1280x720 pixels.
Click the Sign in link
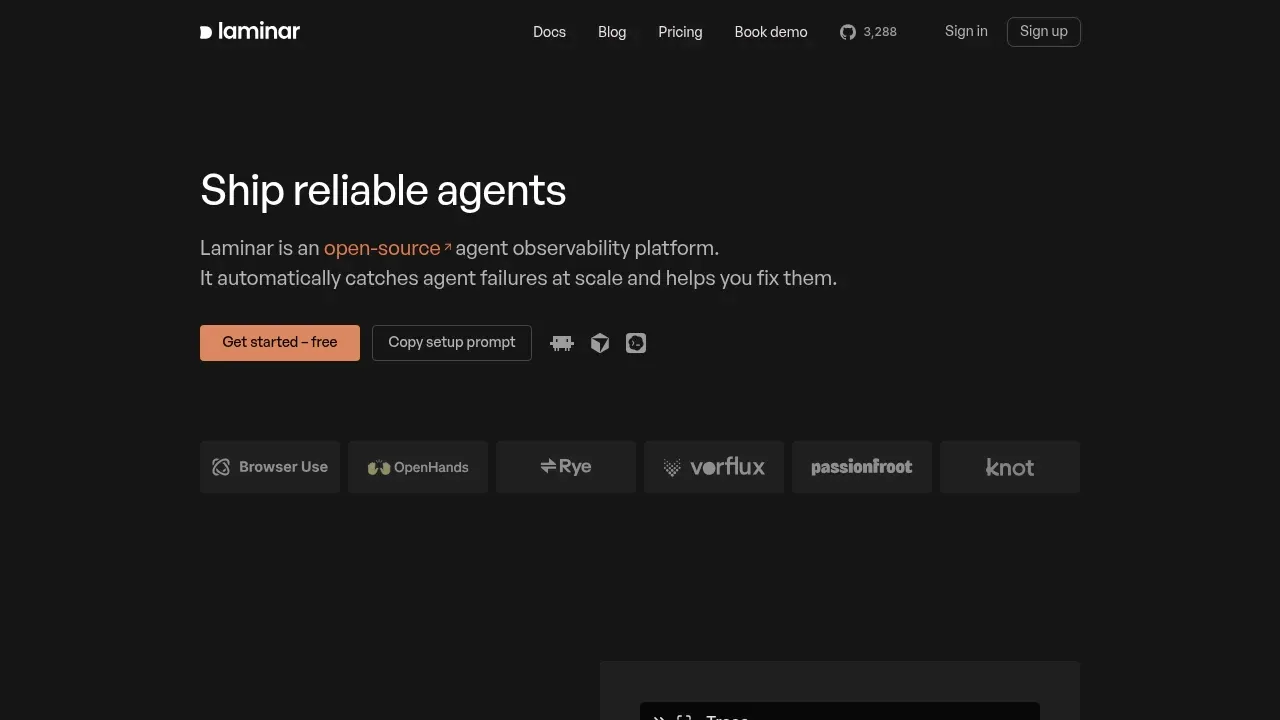966,31
